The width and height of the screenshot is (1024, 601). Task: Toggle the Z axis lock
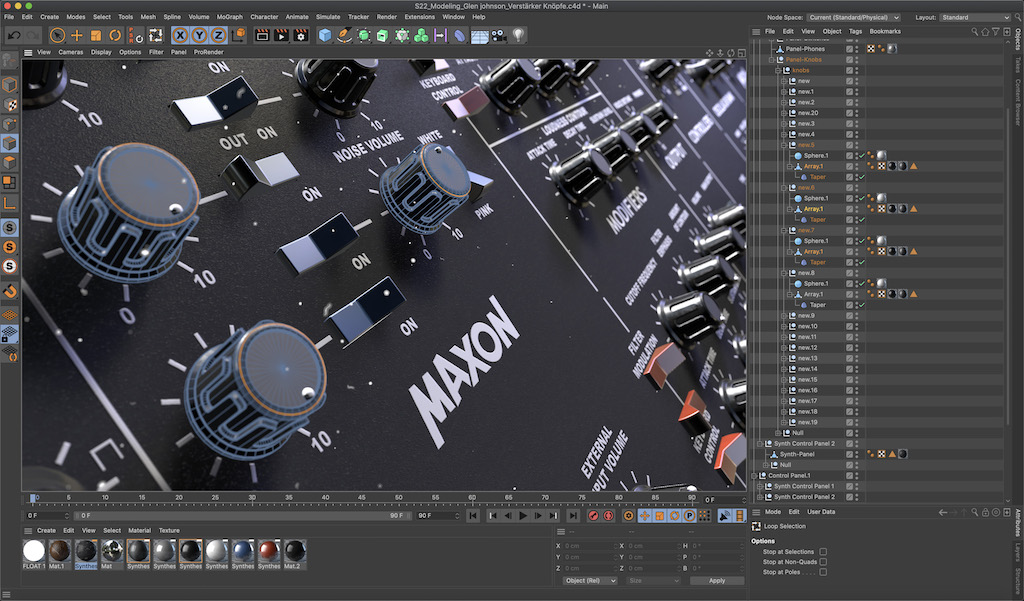coord(218,35)
